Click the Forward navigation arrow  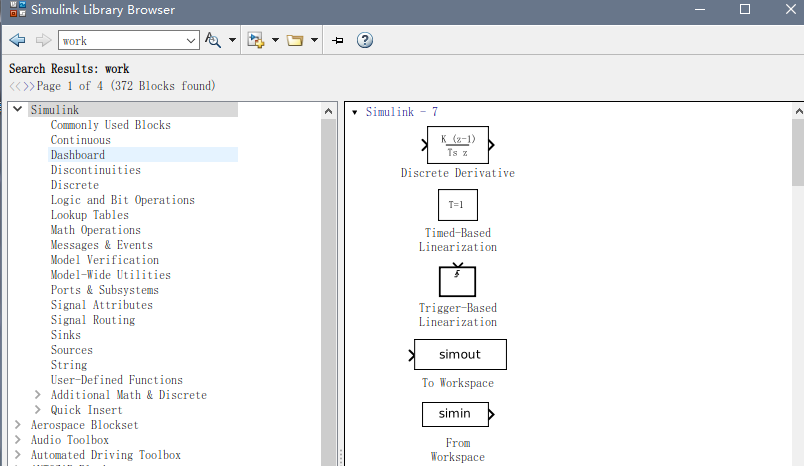[x=43, y=40]
